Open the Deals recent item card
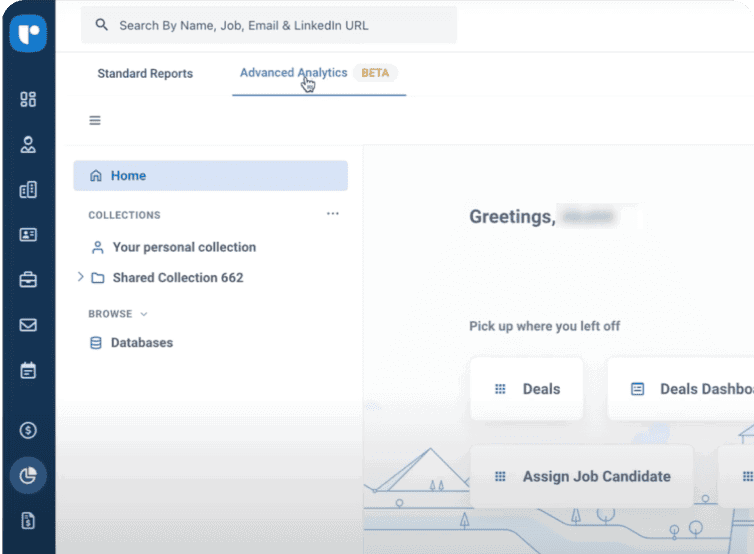 527,389
